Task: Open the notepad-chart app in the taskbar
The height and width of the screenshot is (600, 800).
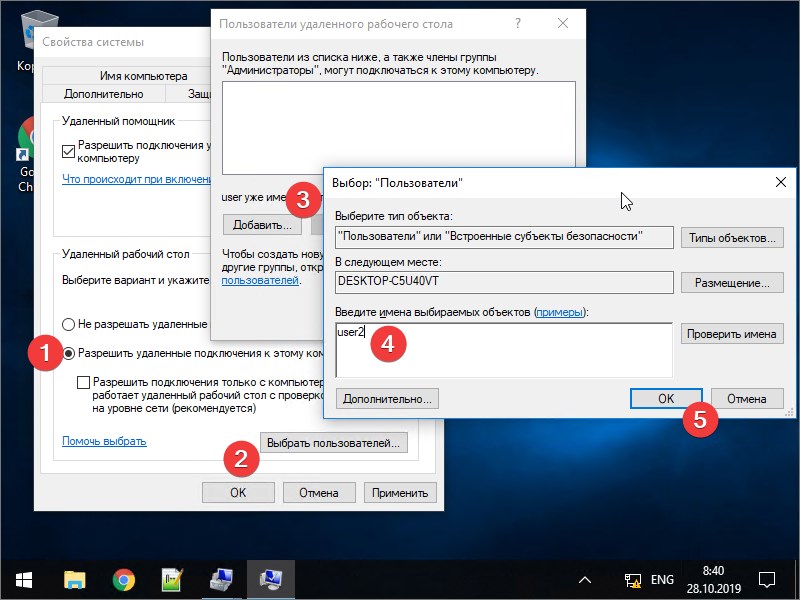Action: 172,580
